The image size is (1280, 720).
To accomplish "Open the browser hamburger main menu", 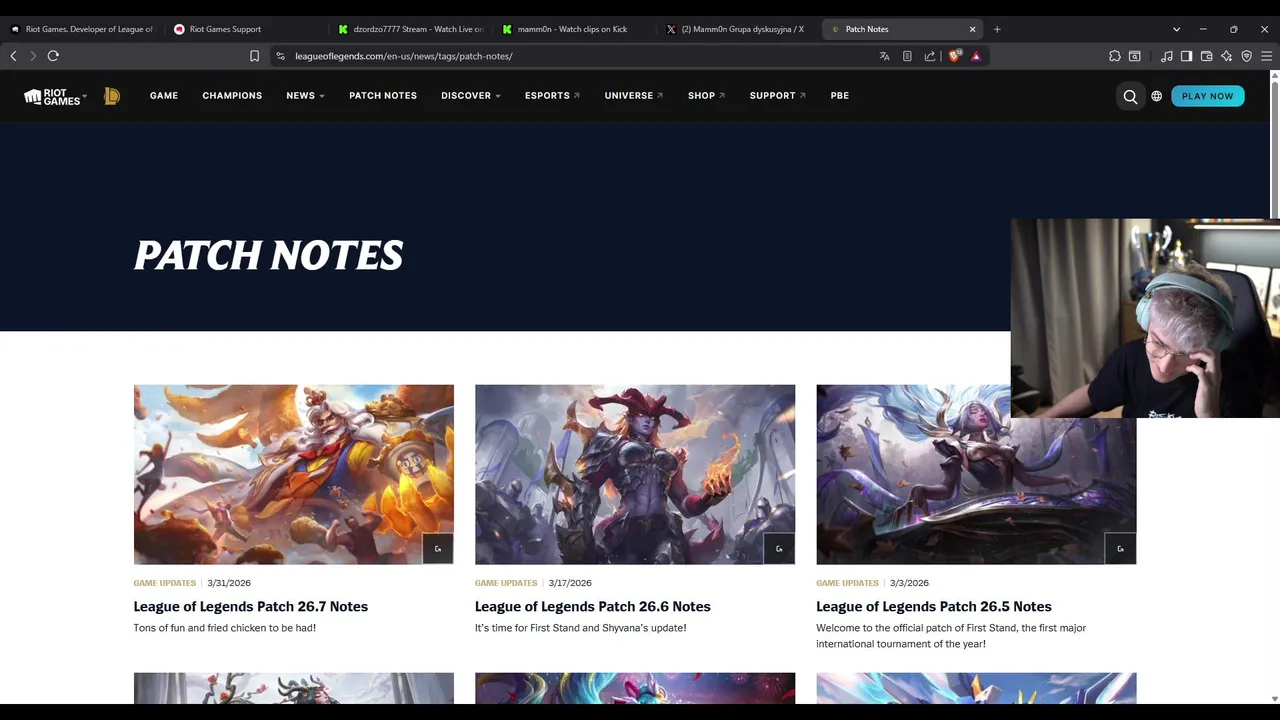I will (1266, 56).
